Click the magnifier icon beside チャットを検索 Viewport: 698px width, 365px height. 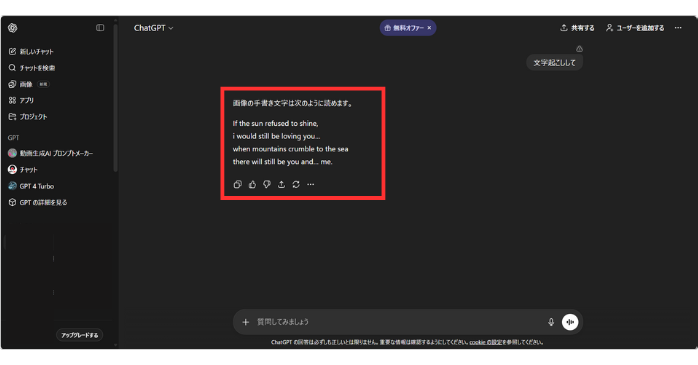tap(12, 68)
